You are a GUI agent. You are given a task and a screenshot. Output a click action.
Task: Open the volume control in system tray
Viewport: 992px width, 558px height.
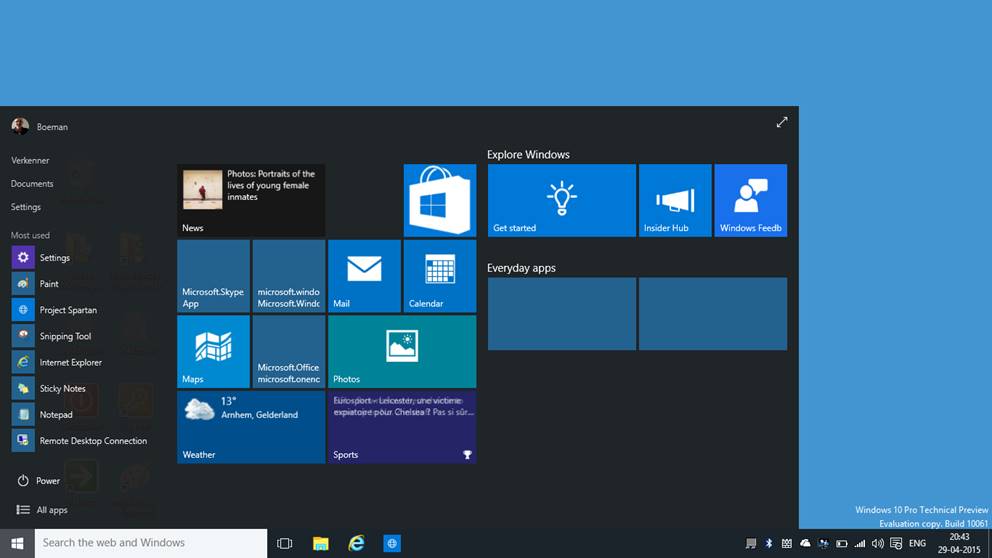[x=877, y=543]
